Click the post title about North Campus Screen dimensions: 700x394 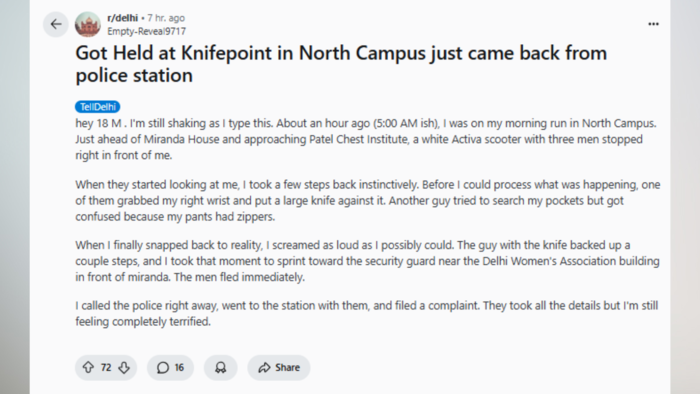(x=341, y=64)
